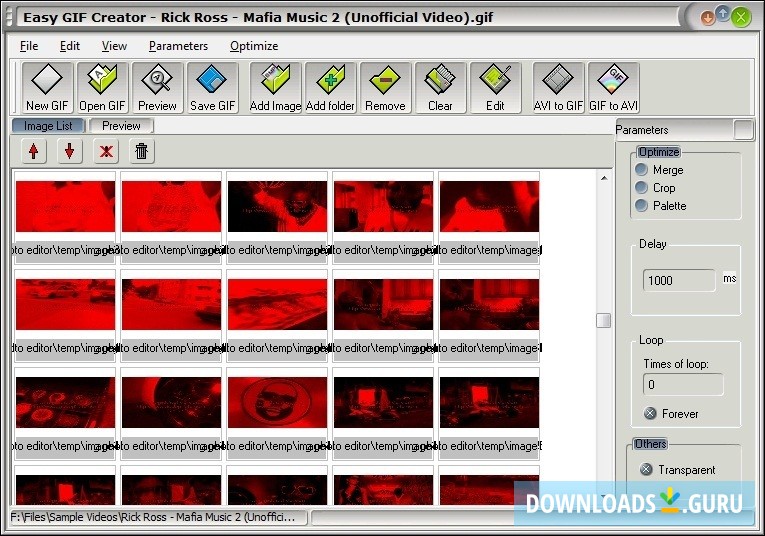Viewport: 765px width, 536px height.
Task: Select the fifth thumbnail in row two
Action: click(x=489, y=304)
